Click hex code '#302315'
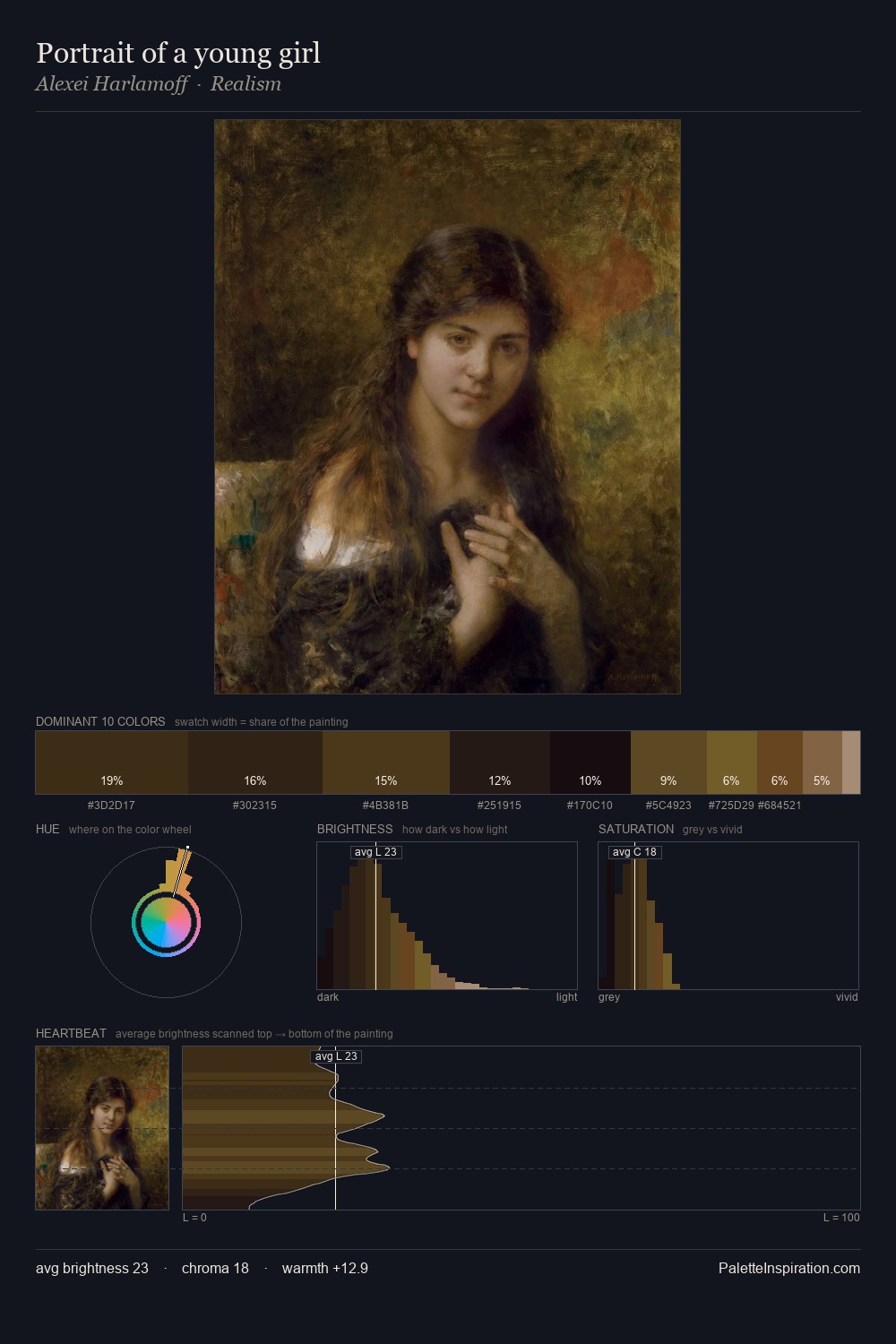This screenshot has width=896, height=1344. pyautogui.click(x=254, y=806)
